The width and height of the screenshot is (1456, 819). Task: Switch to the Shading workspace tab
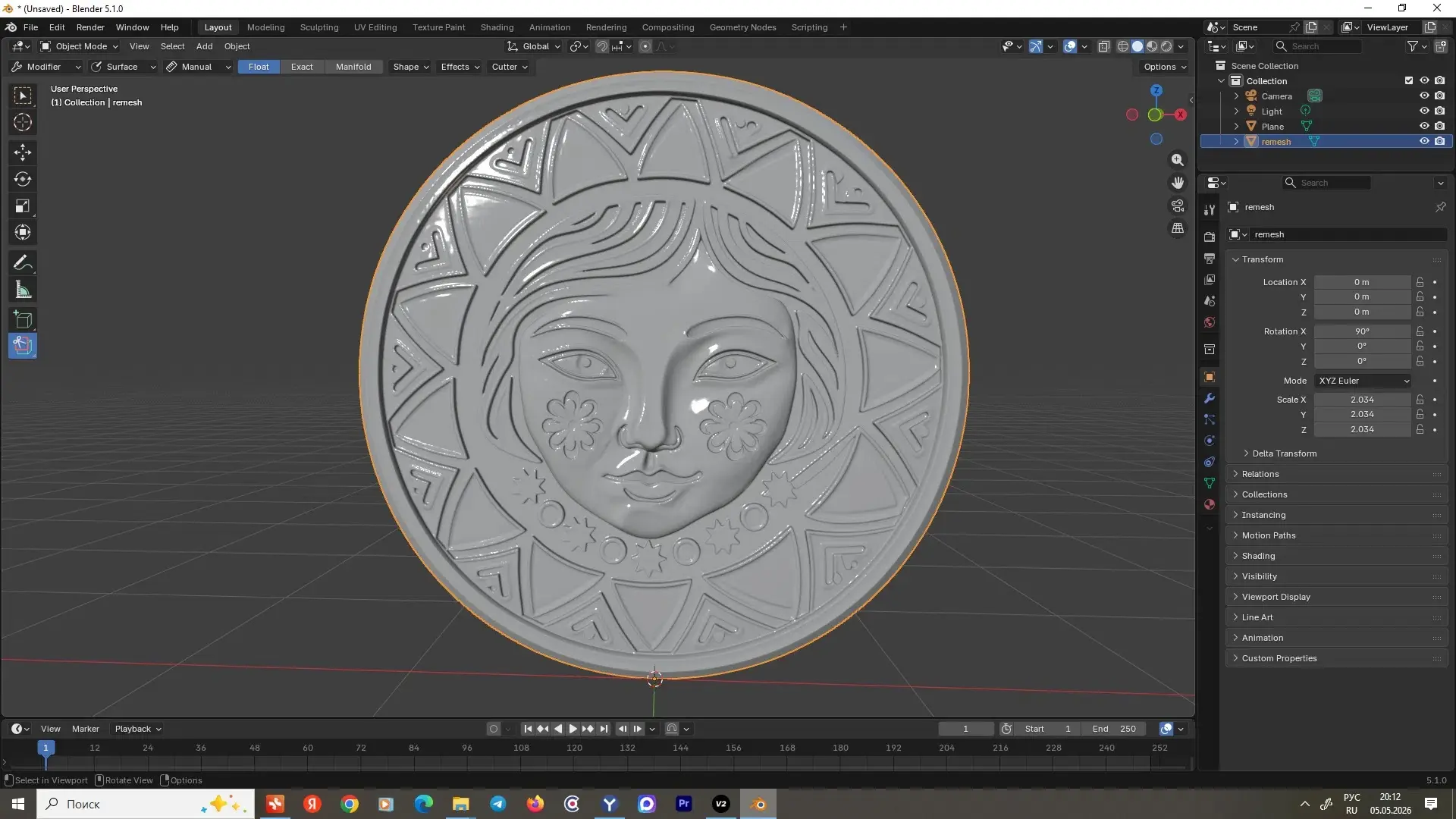(497, 27)
